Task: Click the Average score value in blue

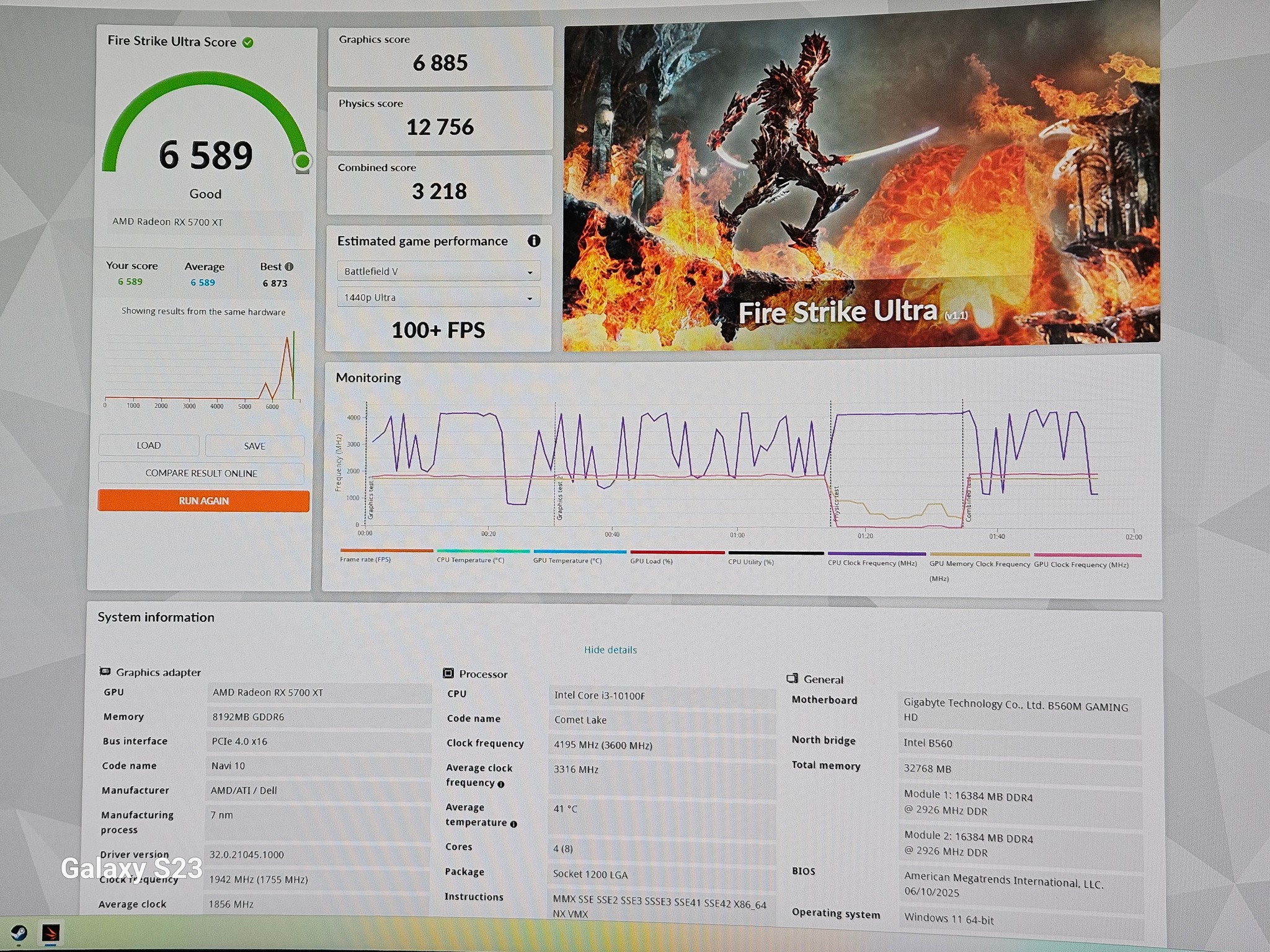Action: (x=203, y=283)
